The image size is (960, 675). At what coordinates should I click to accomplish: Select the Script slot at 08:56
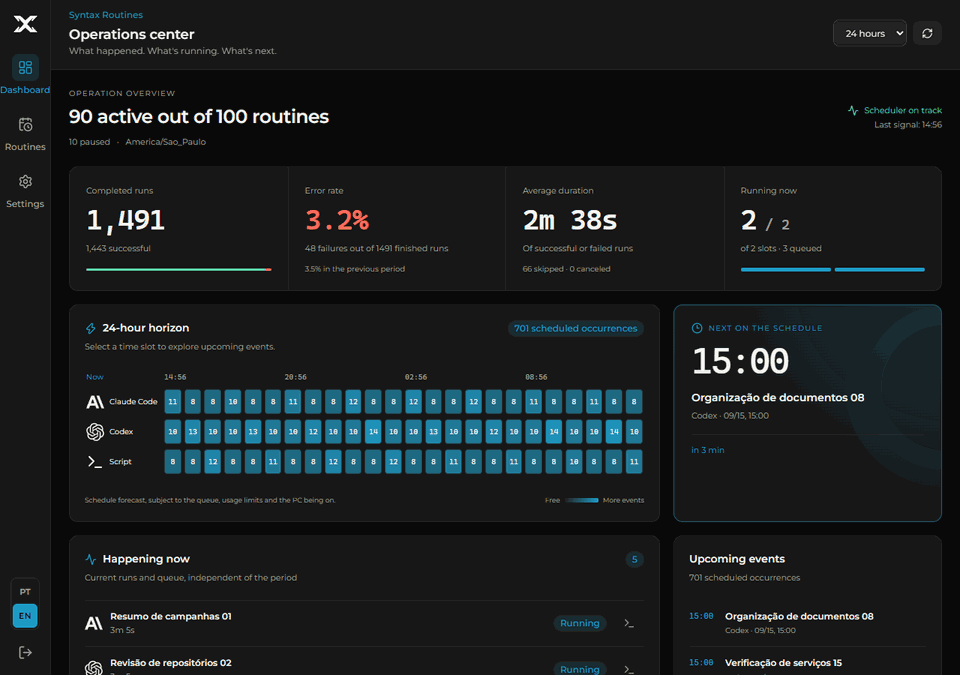pyautogui.click(x=534, y=462)
